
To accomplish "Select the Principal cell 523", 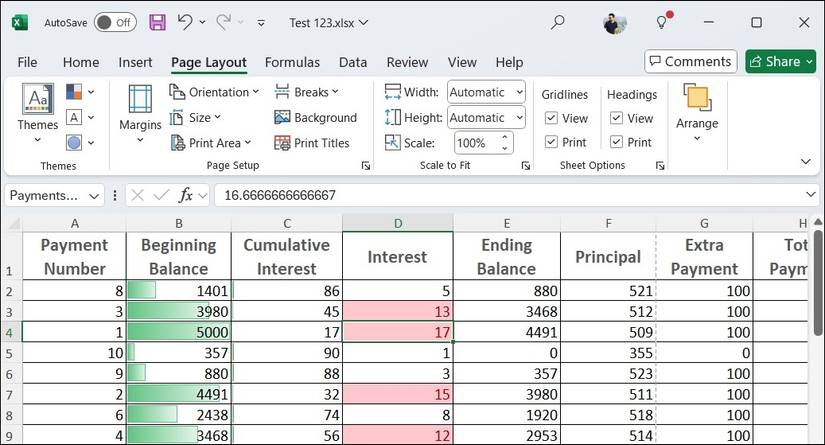I will pos(608,374).
